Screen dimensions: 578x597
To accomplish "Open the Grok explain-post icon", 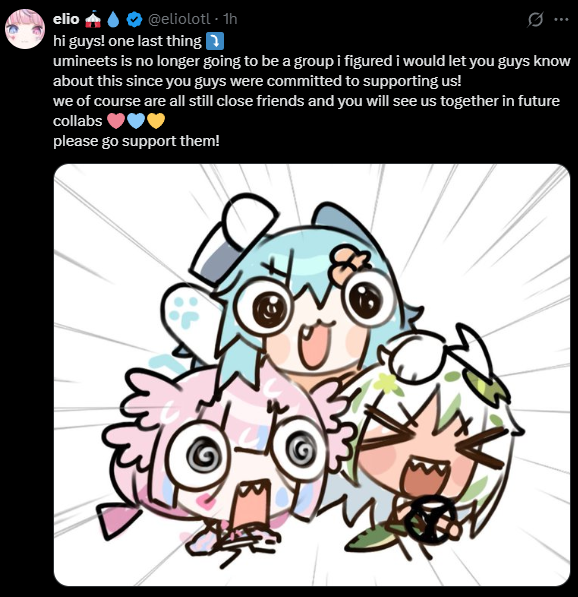I will 535,19.
